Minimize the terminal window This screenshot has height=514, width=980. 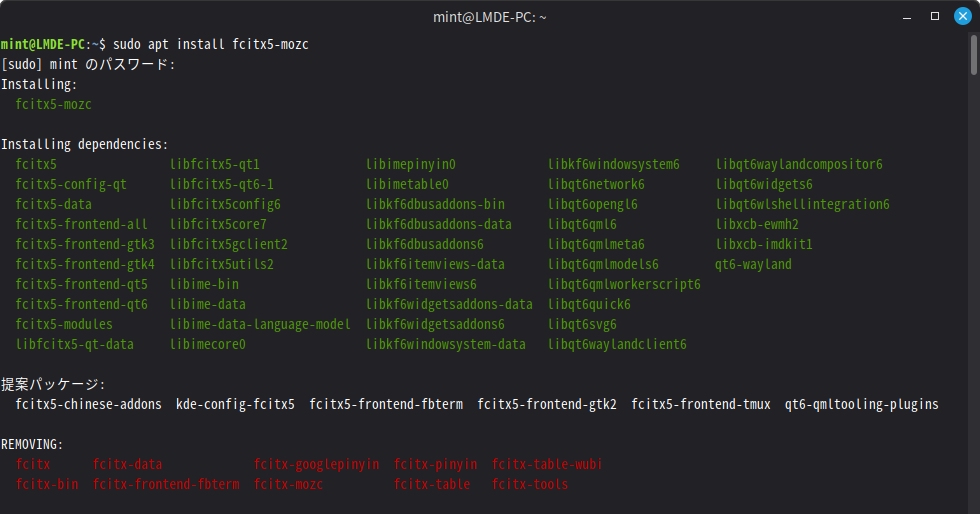point(909,17)
